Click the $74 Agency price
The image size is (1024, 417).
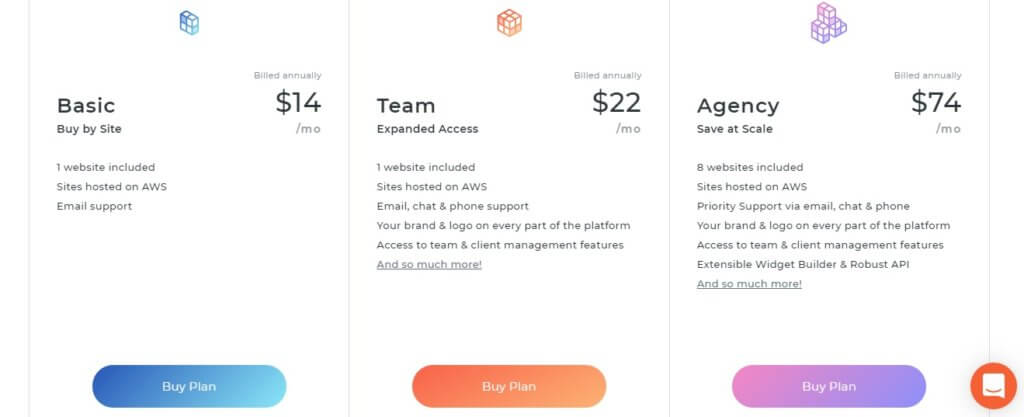click(x=936, y=102)
